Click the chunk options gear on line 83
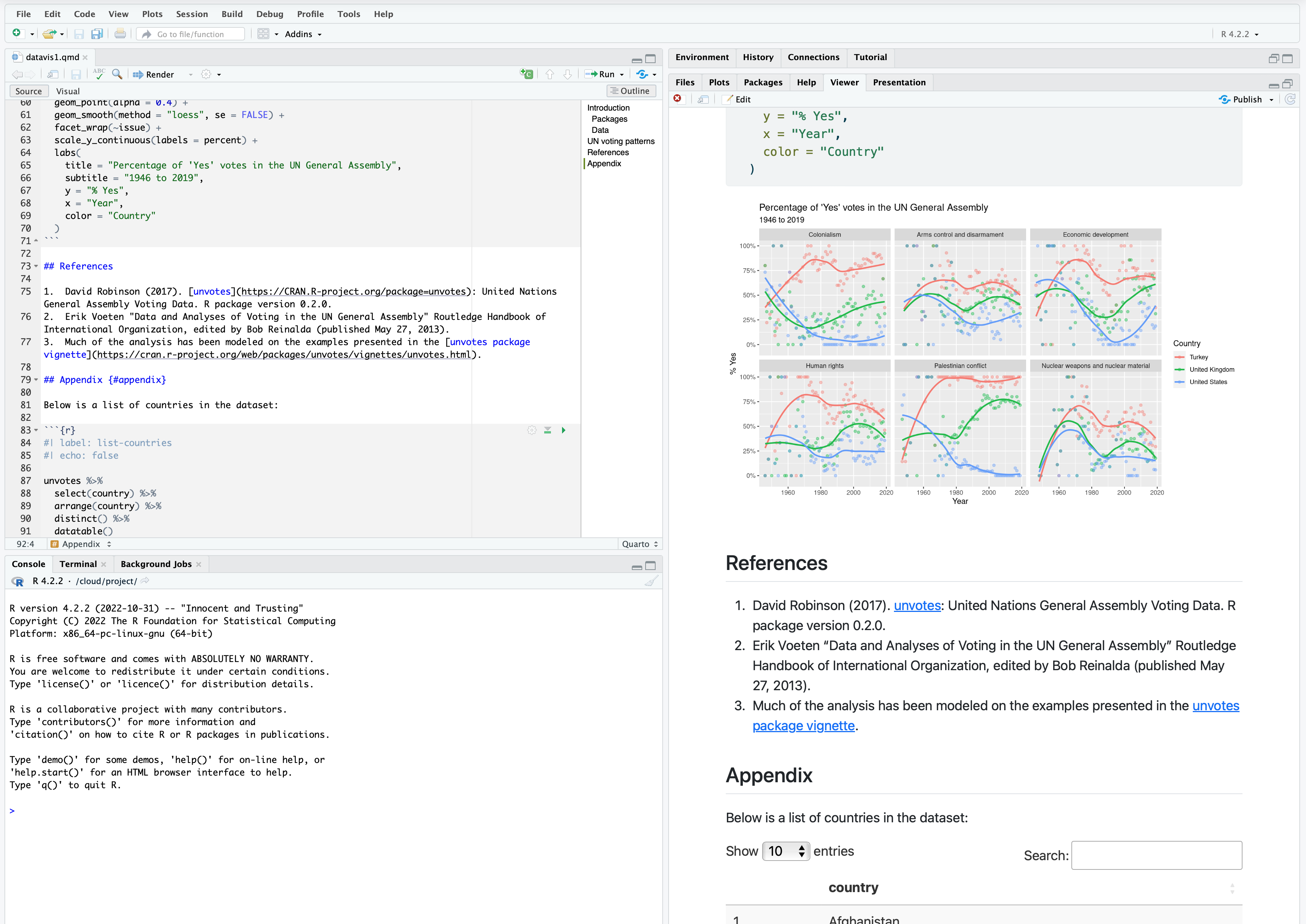 pos(532,430)
